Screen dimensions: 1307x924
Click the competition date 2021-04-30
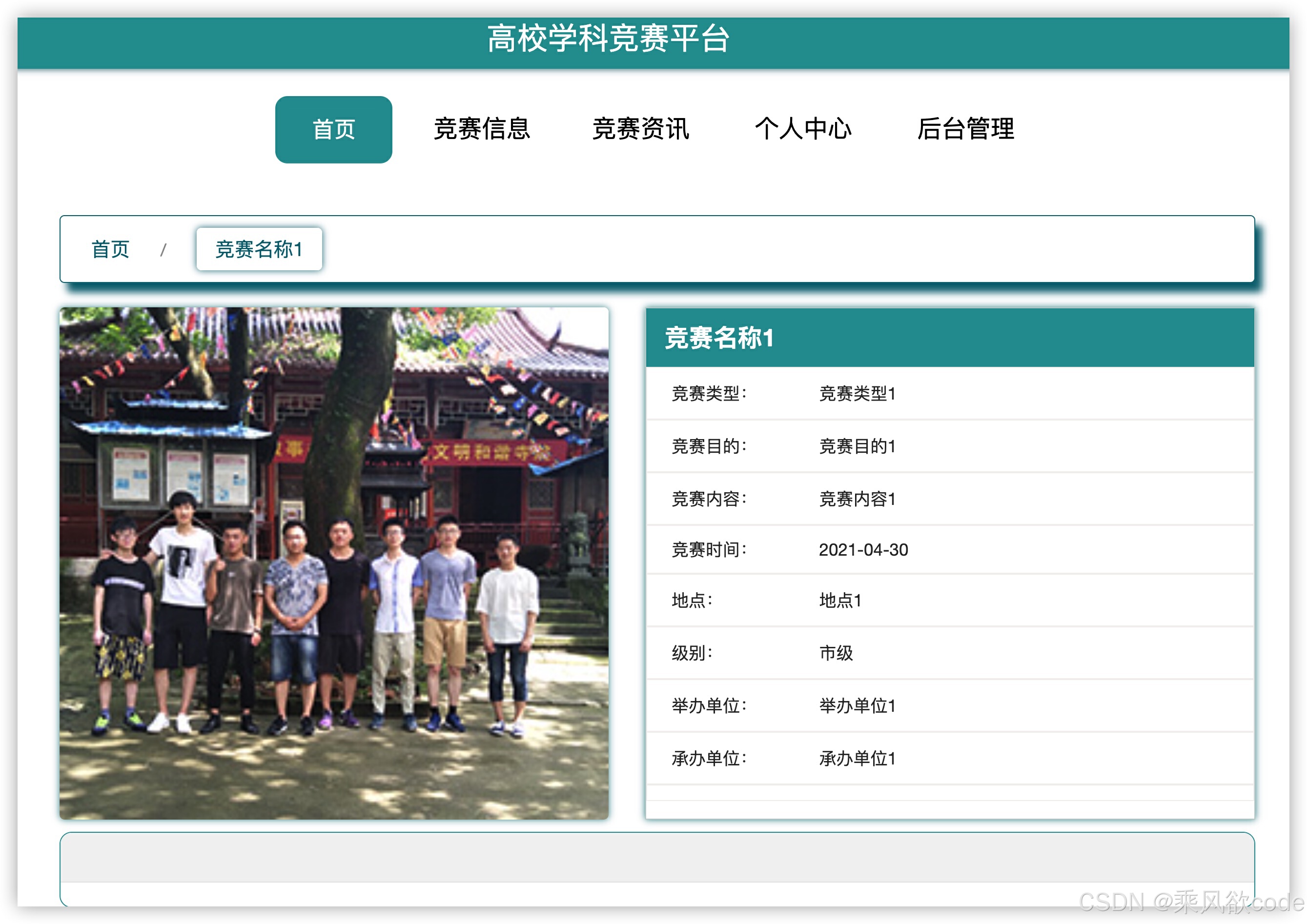863,550
